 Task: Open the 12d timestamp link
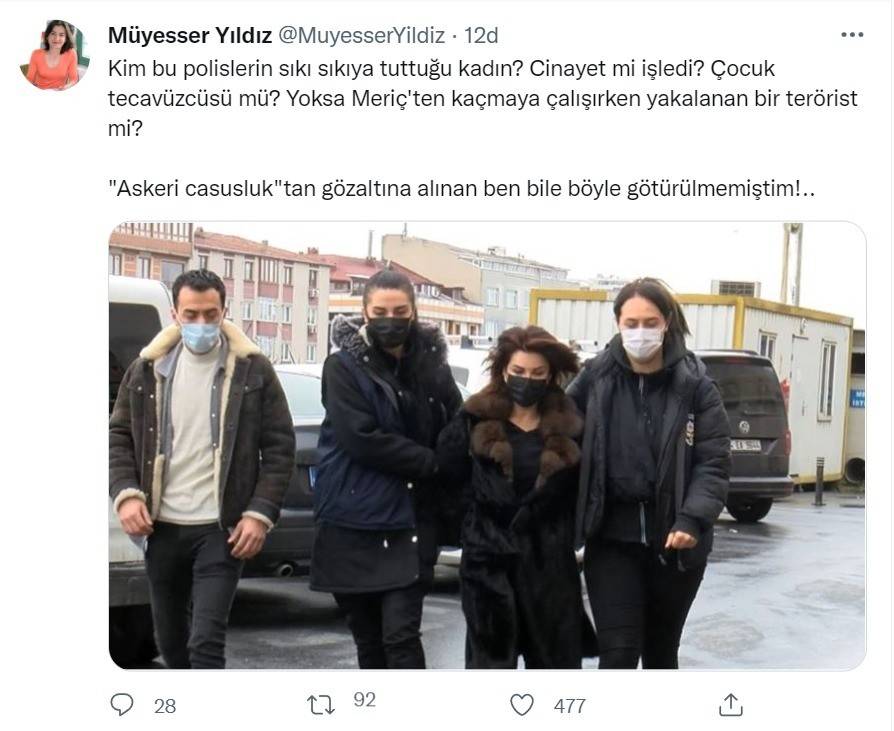pos(481,35)
